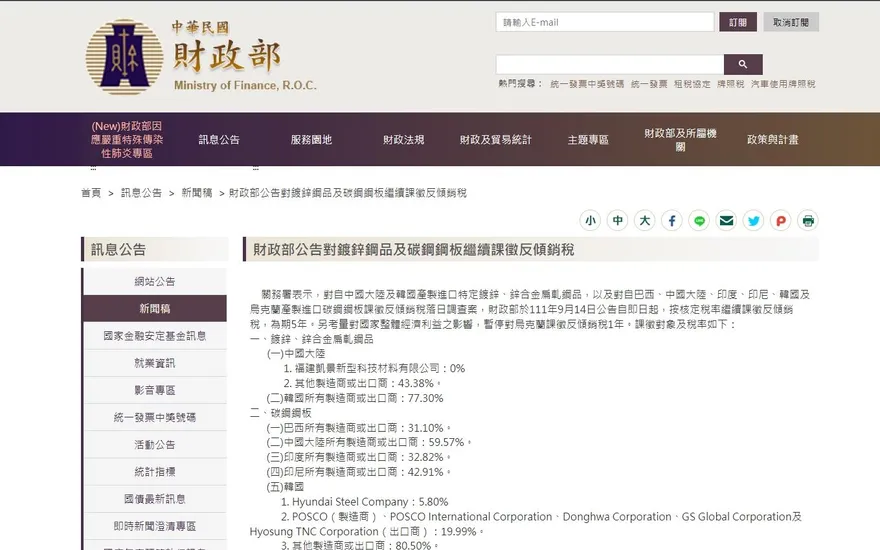Click the search magnifier button
The height and width of the screenshot is (550, 880).
[x=743, y=65]
